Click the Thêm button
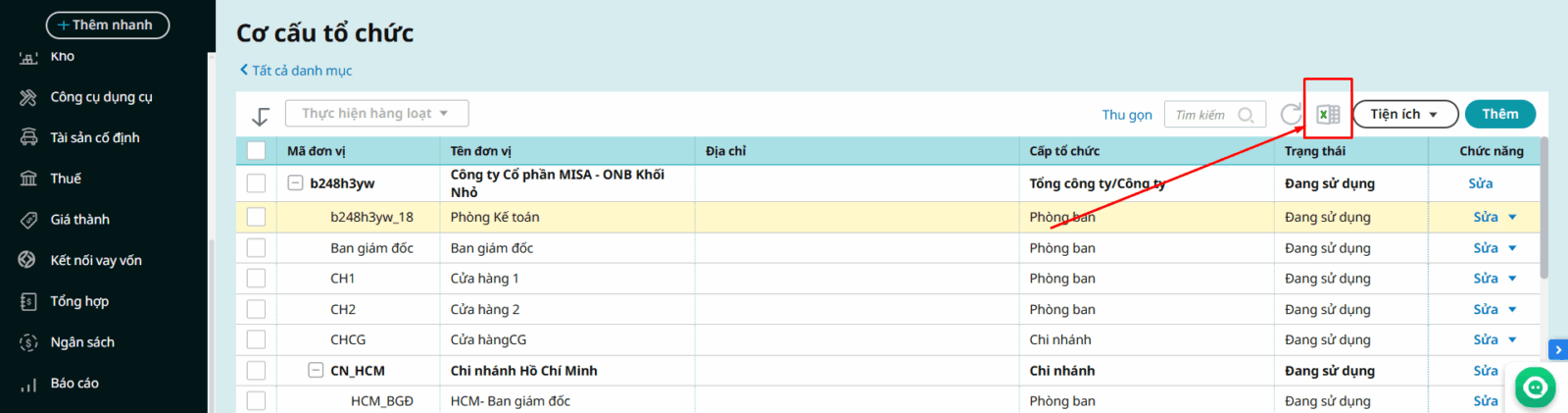 point(1499,115)
